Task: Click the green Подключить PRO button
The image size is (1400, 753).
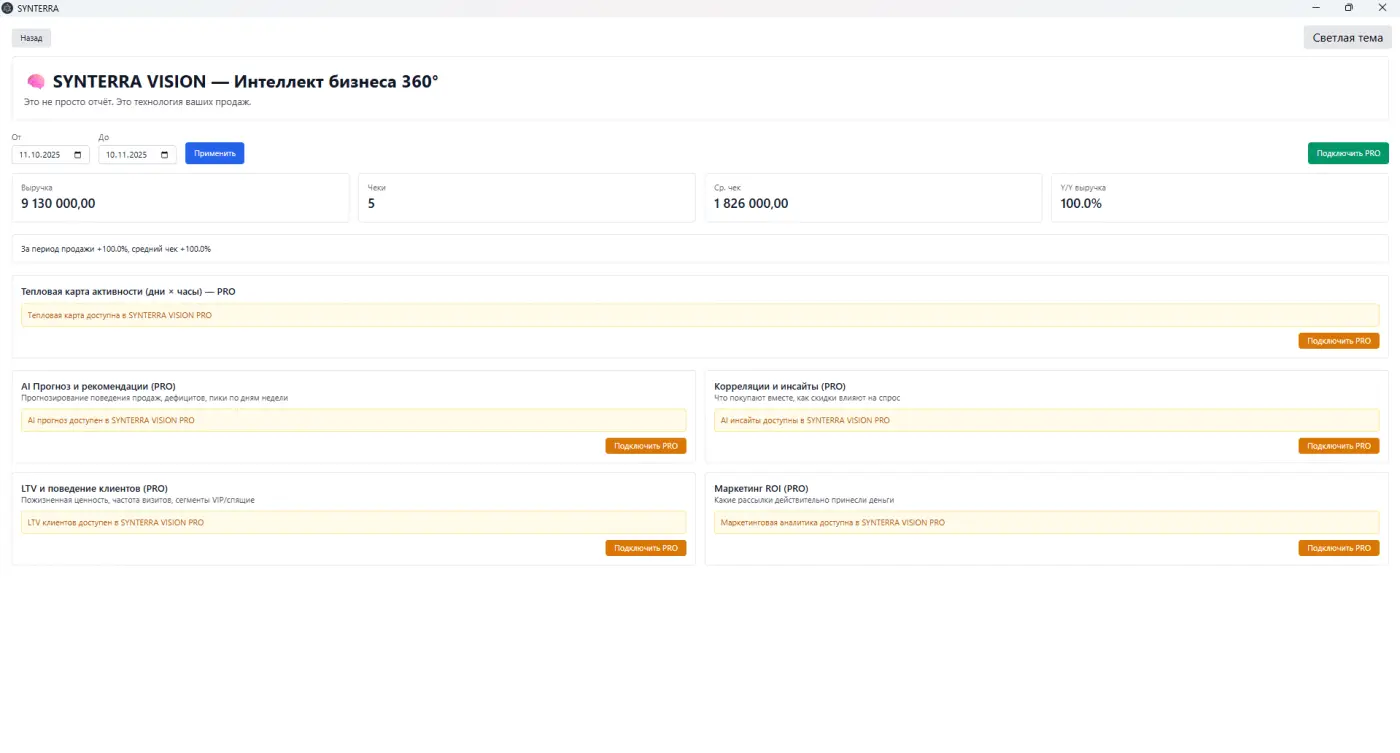Action: click(x=1347, y=154)
